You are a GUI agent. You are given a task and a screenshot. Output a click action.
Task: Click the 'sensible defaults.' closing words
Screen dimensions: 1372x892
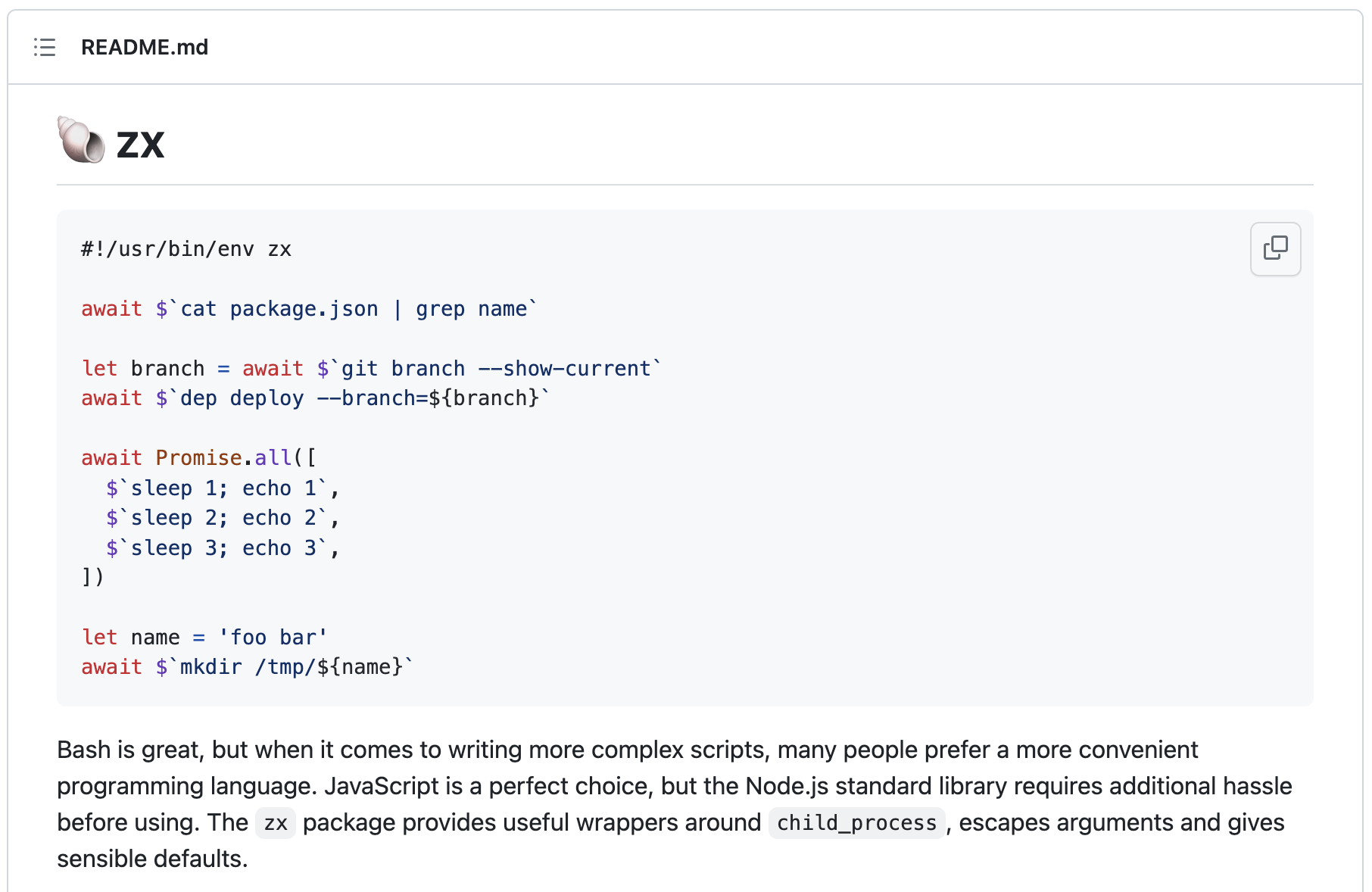(x=152, y=859)
